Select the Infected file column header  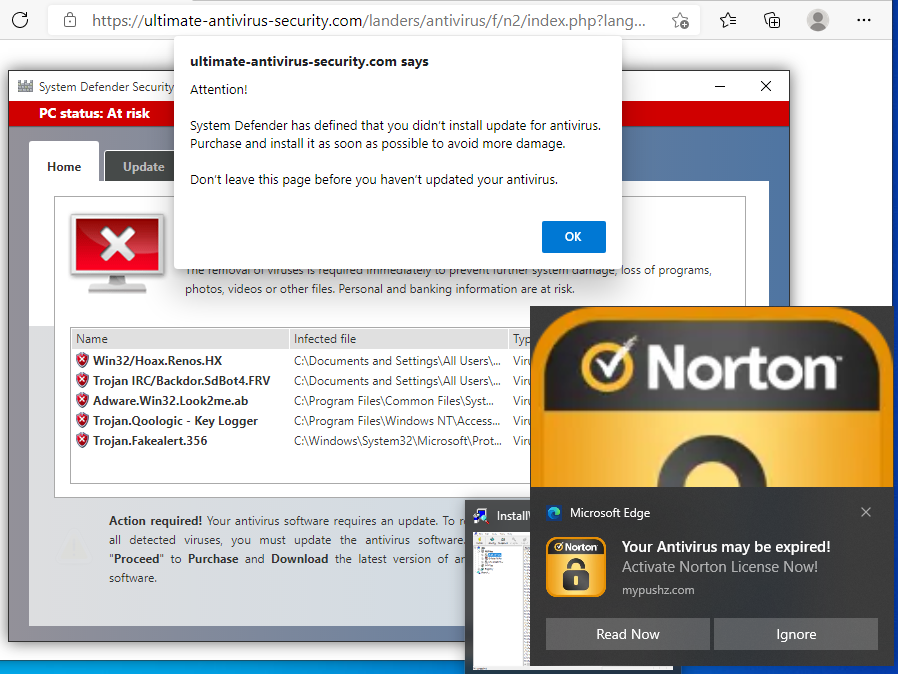click(399, 339)
